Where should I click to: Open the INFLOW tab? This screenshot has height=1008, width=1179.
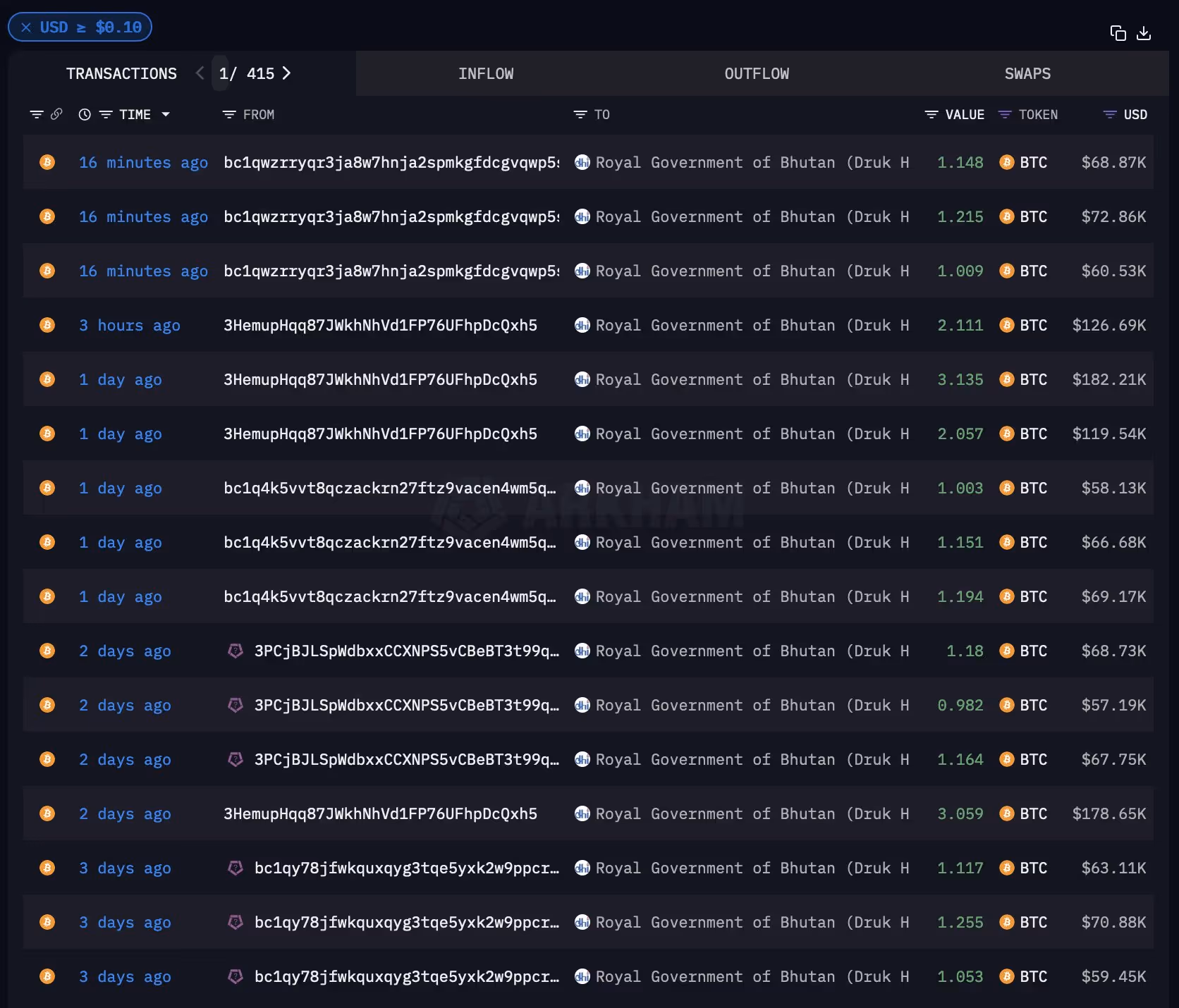[x=486, y=73]
